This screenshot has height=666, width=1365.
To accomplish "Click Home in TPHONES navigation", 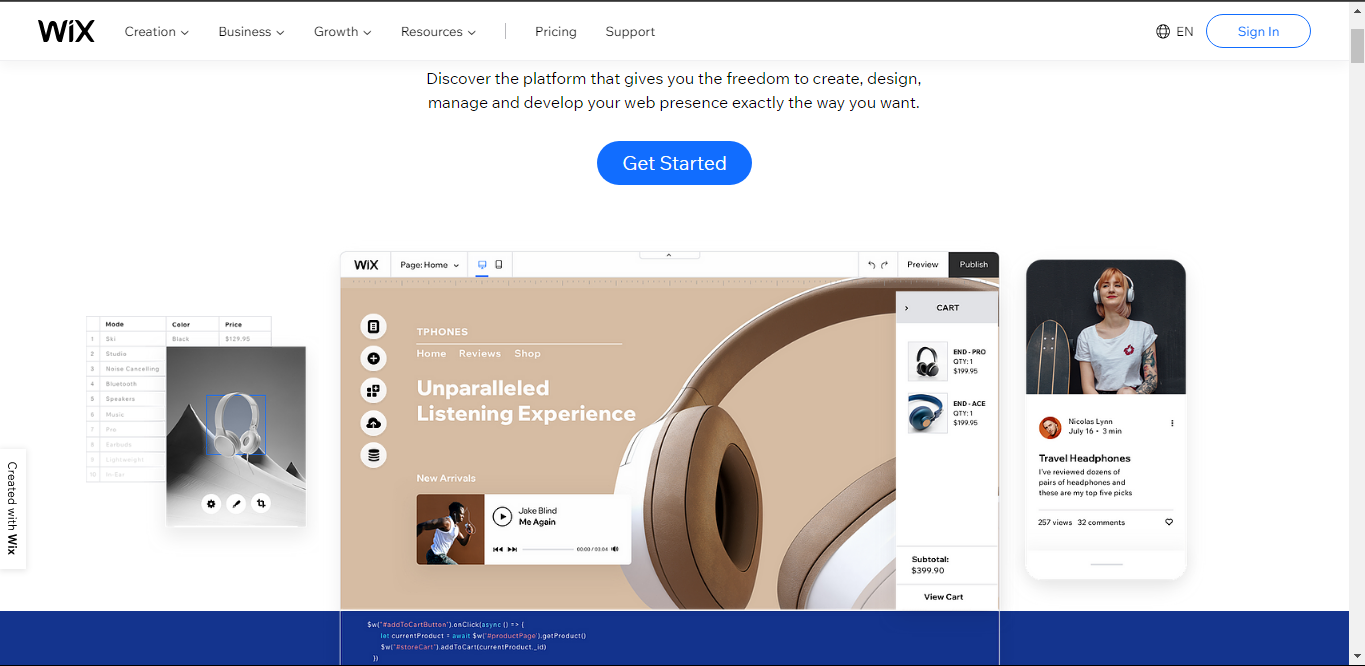I will [432, 354].
